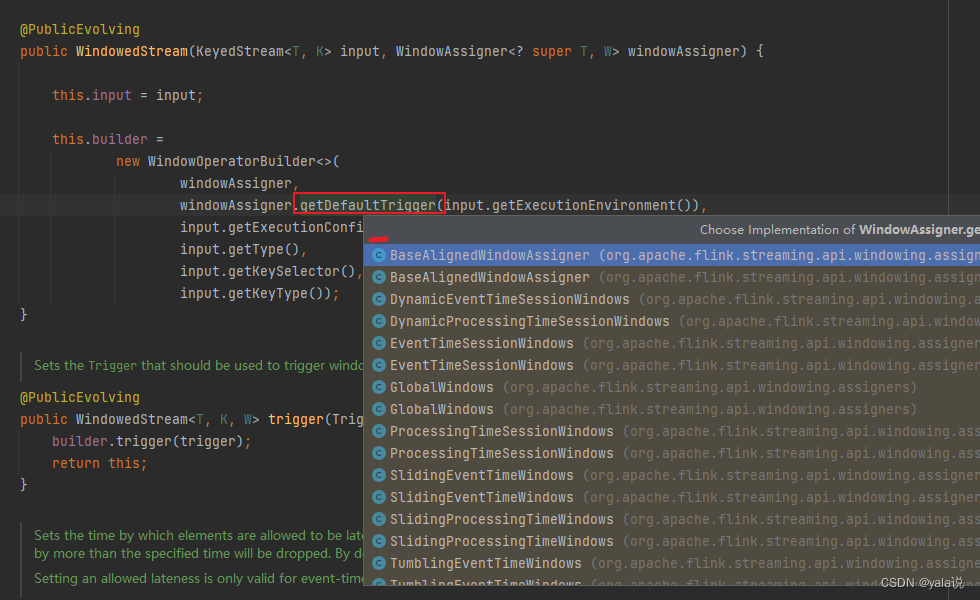Viewport: 980px width, 600px height.
Task: Click the 'Sets the Trigger that should be used' doc comment
Action: (x=199, y=366)
